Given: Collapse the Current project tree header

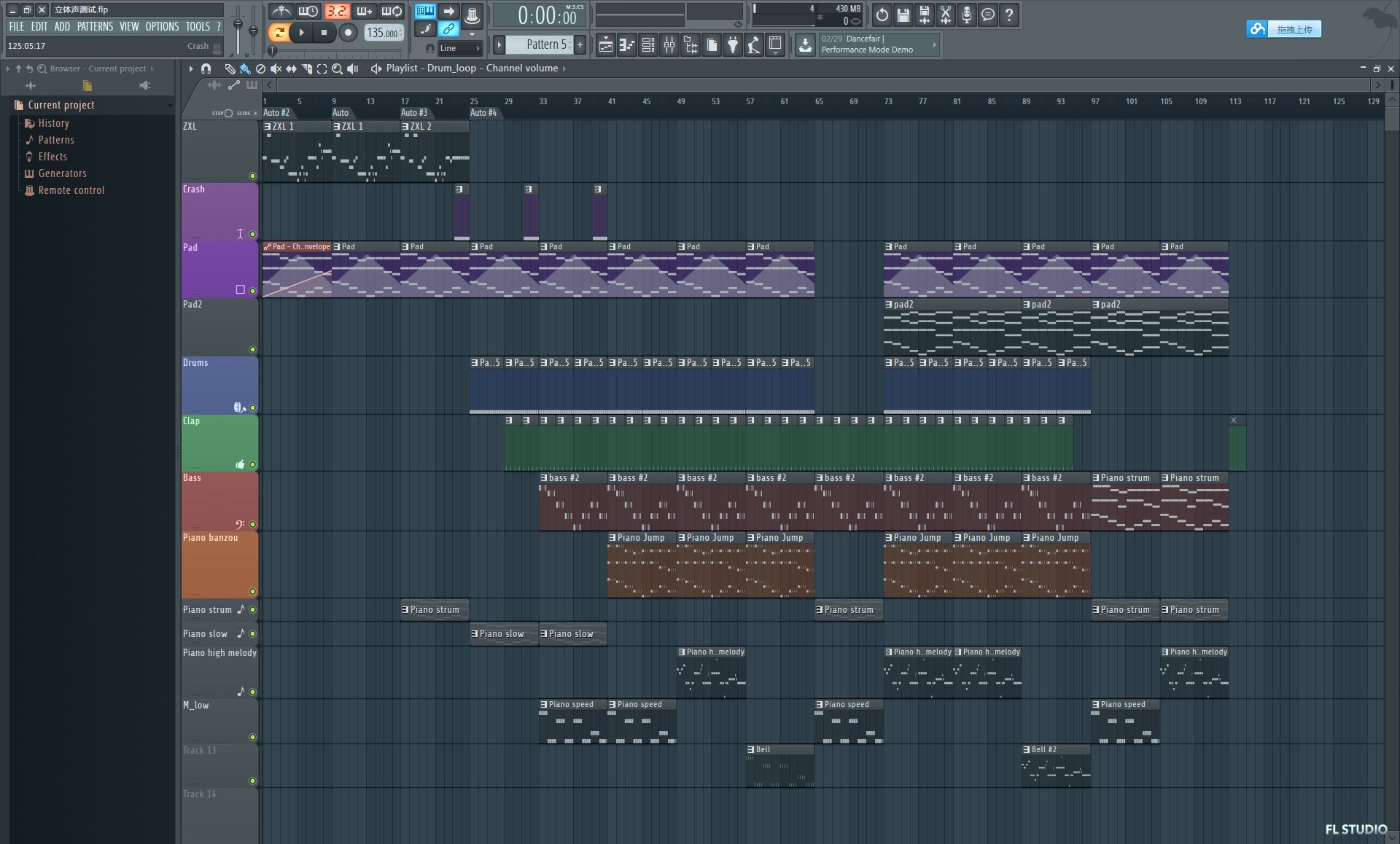Looking at the screenshot, I should click(91, 105).
